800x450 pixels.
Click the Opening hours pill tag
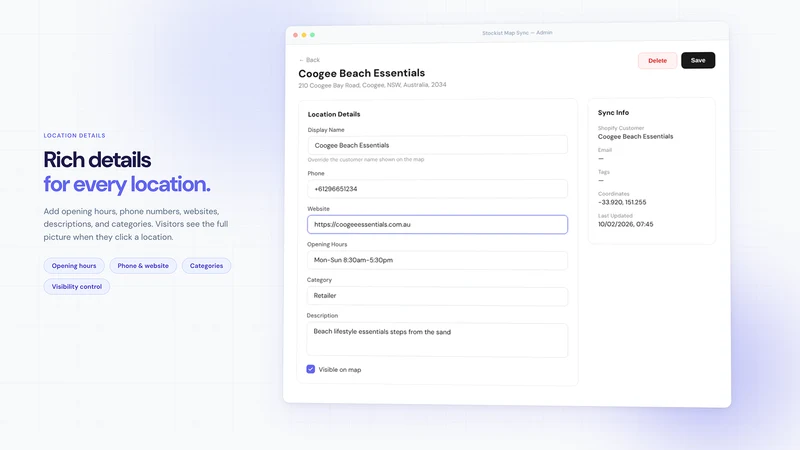tap(74, 266)
